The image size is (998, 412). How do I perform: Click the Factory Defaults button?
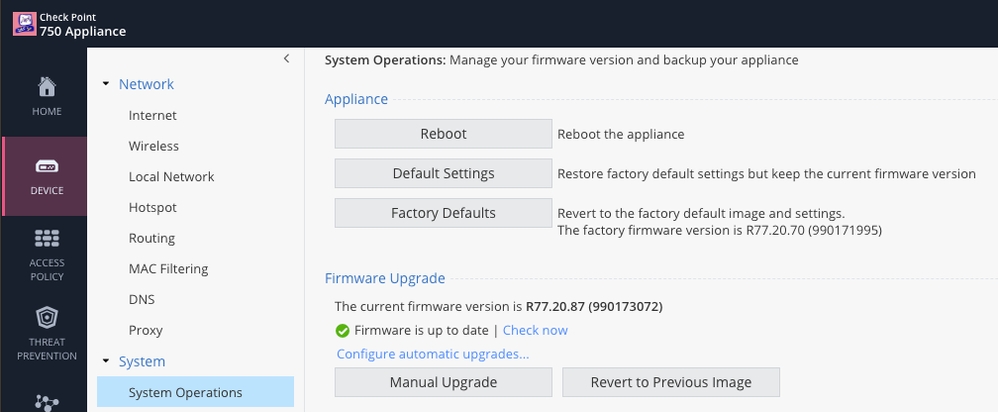pyautogui.click(x=444, y=213)
